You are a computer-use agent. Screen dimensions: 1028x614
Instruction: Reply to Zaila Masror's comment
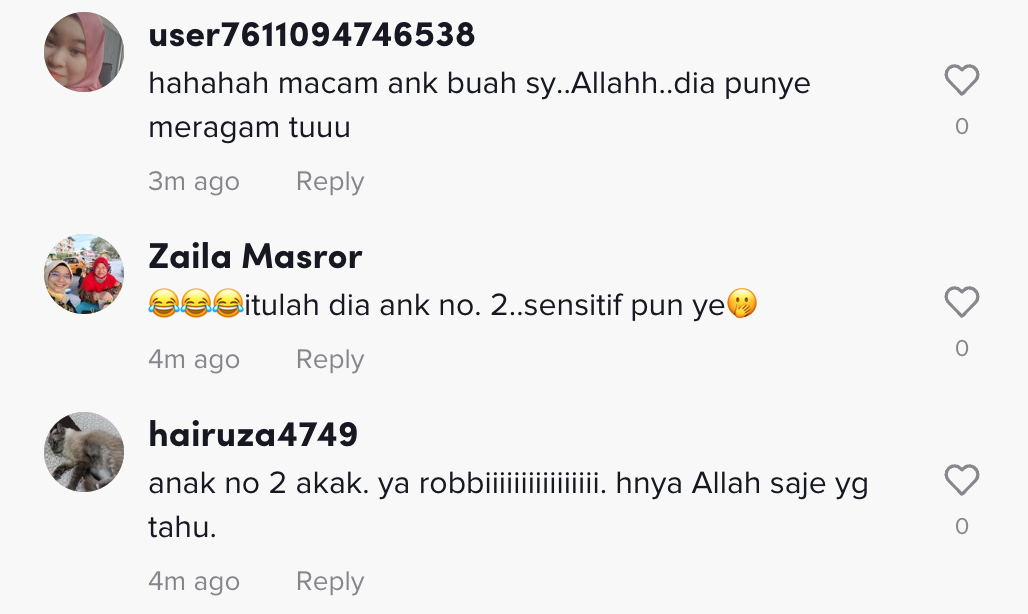[x=330, y=360]
